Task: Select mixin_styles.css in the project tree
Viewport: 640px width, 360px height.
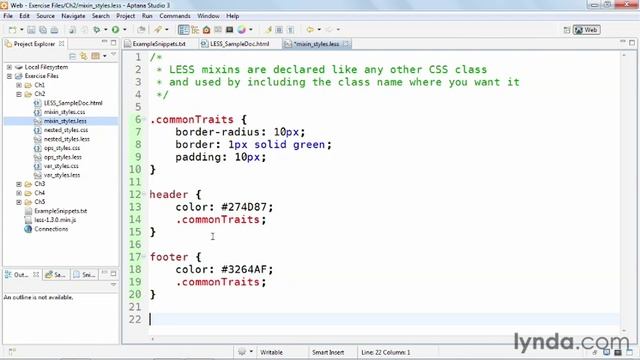Action: click(64, 112)
